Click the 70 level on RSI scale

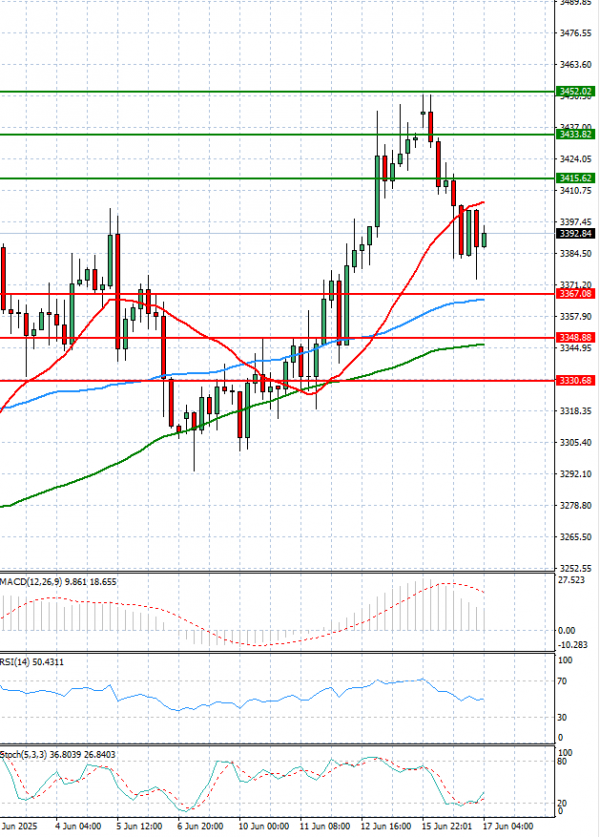(x=562, y=682)
